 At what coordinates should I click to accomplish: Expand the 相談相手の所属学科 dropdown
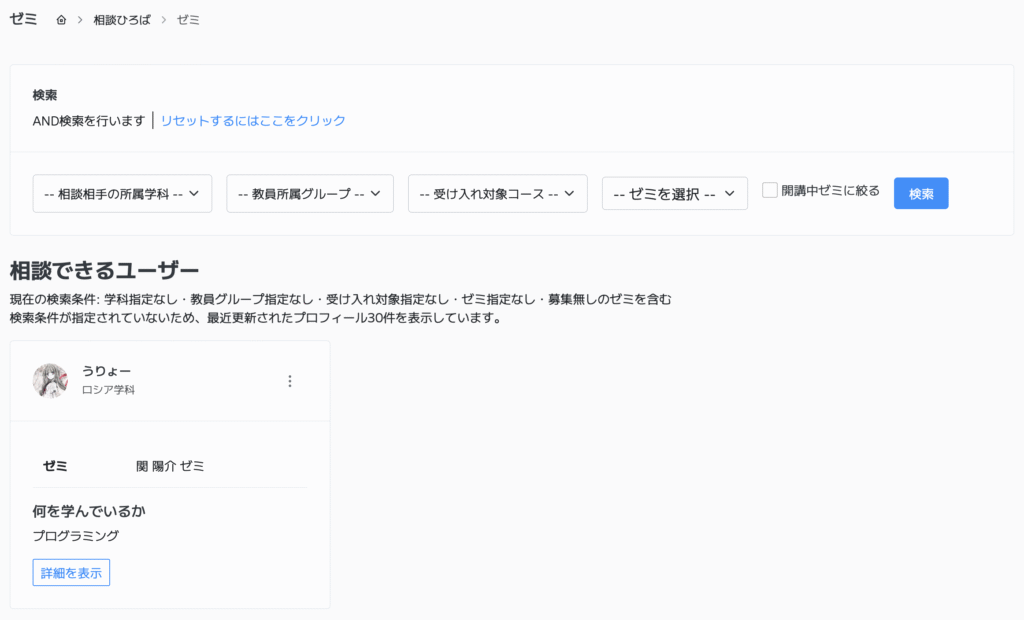pyautogui.click(x=122, y=193)
